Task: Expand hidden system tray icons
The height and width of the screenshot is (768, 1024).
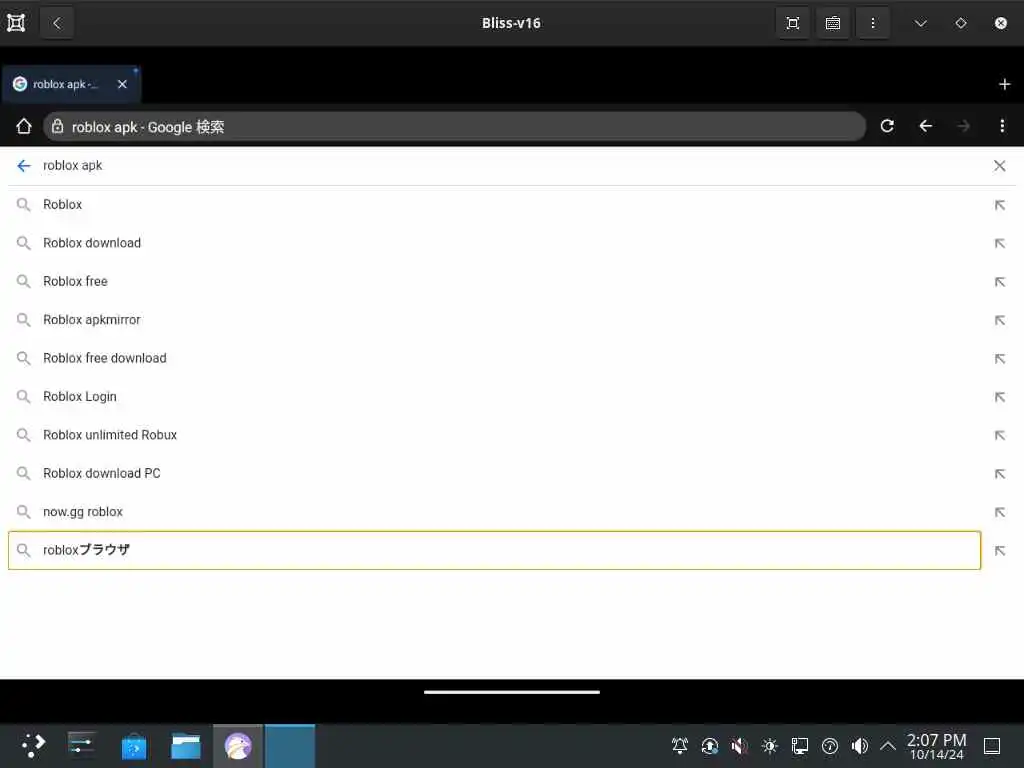Action: 888,746
